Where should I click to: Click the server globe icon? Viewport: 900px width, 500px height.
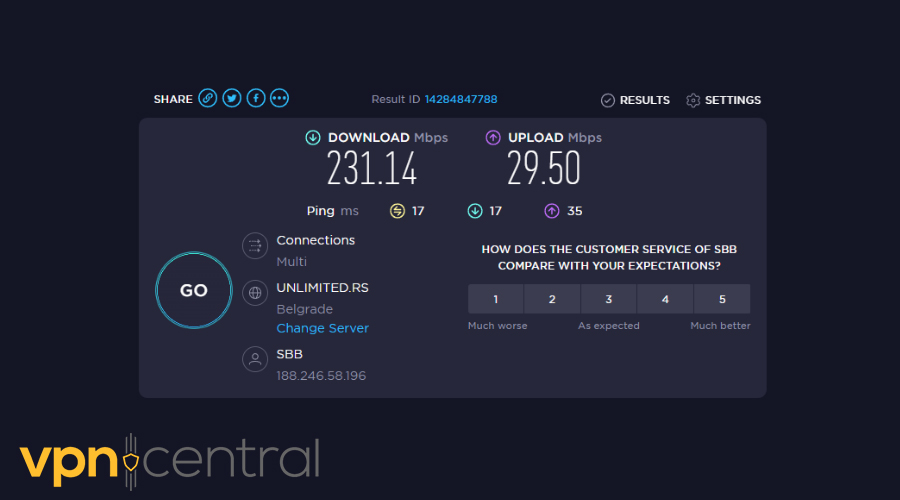(x=254, y=293)
